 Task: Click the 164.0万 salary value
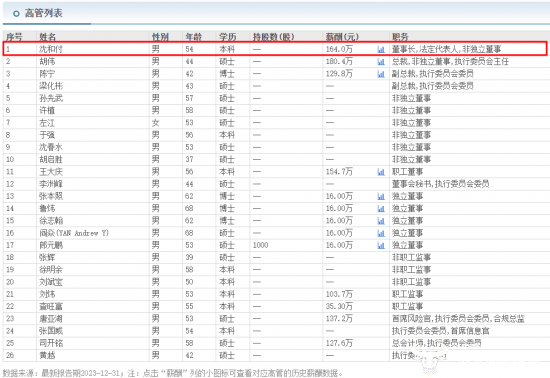pos(339,49)
